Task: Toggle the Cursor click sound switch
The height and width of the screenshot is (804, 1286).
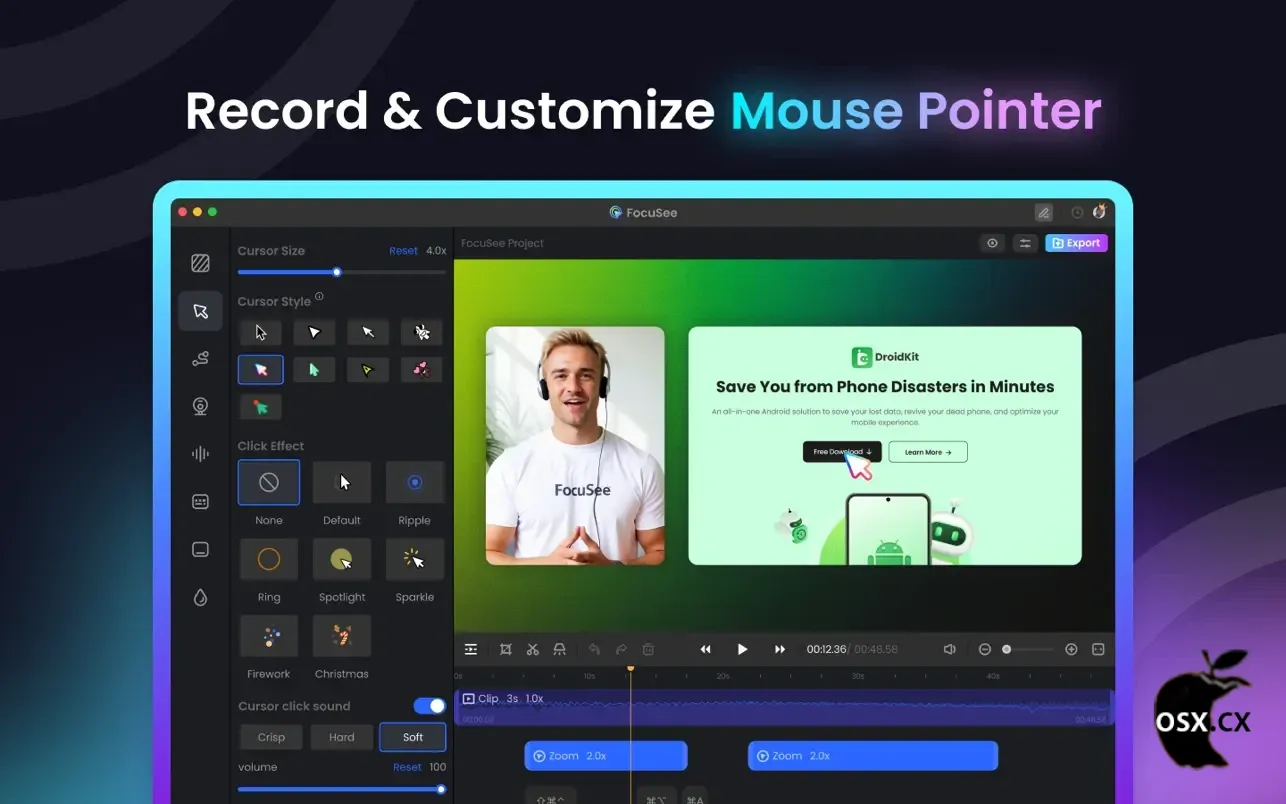Action: point(429,706)
